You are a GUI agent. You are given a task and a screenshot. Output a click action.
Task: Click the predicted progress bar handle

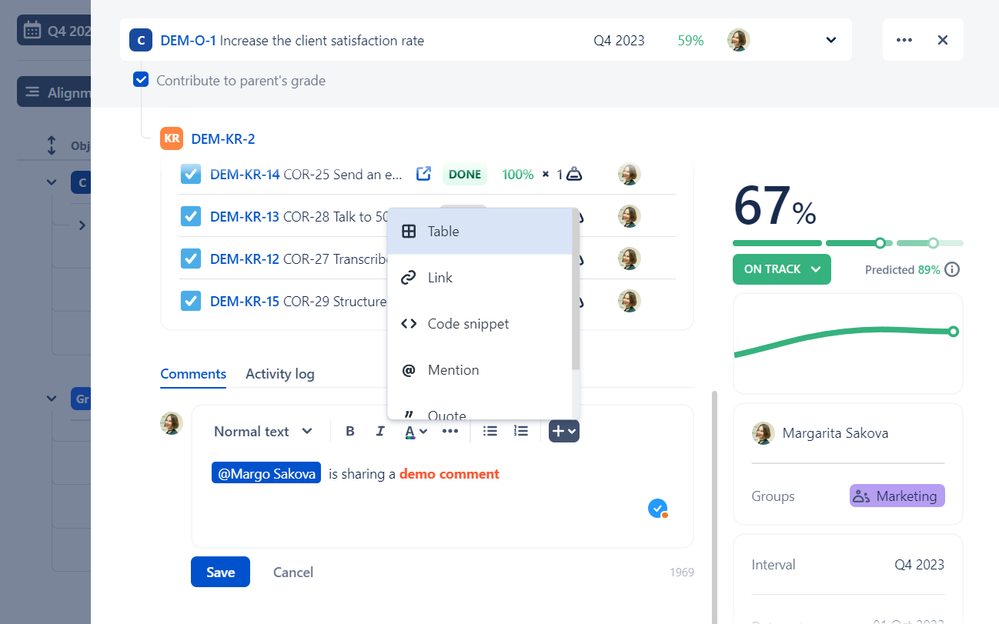933,243
